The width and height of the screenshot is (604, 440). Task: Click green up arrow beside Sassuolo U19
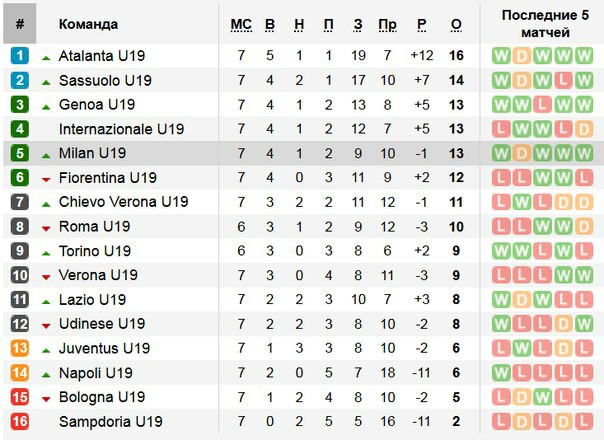(x=46, y=82)
